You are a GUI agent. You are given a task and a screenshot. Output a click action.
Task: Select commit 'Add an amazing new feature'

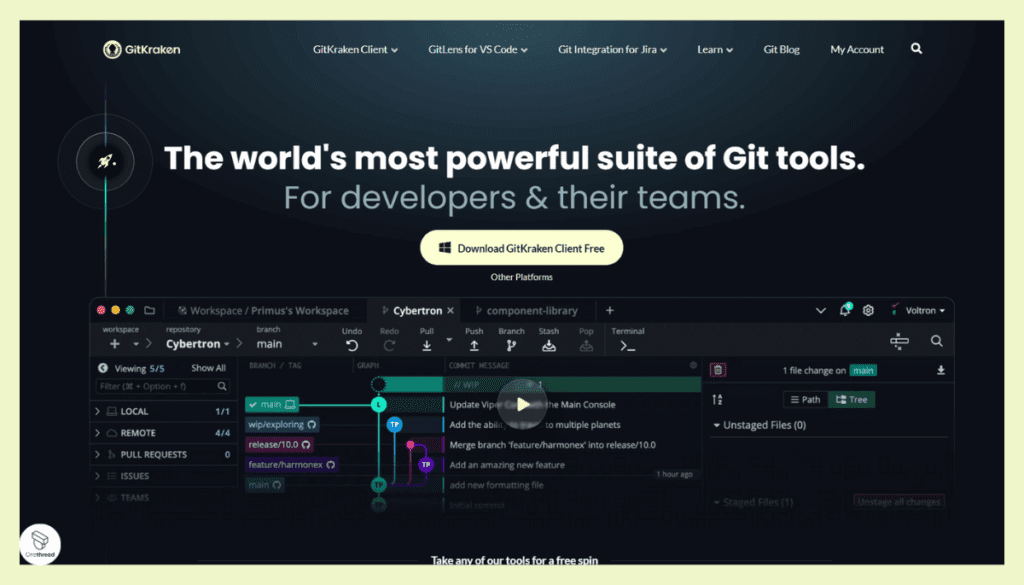(x=507, y=465)
